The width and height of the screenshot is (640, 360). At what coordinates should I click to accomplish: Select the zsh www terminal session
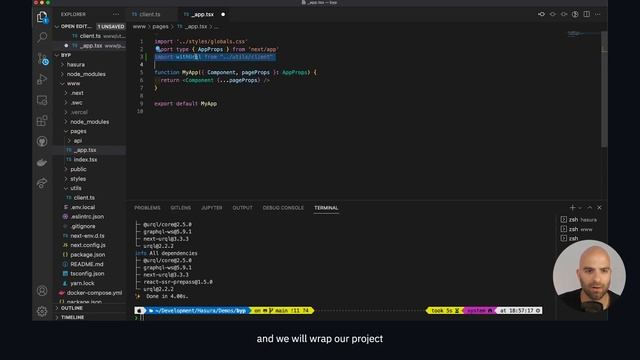(x=576, y=229)
